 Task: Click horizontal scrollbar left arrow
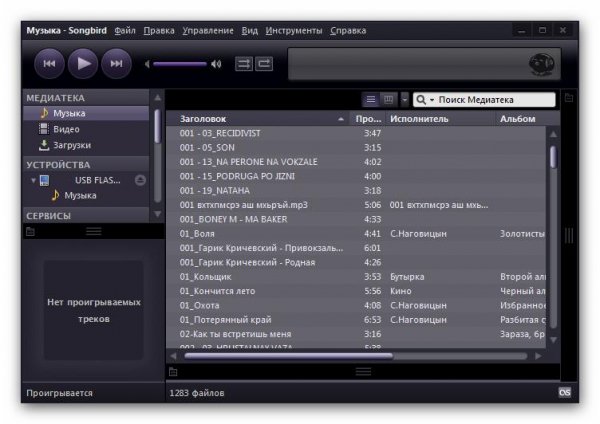pyautogui.click(x=173, y=356)
